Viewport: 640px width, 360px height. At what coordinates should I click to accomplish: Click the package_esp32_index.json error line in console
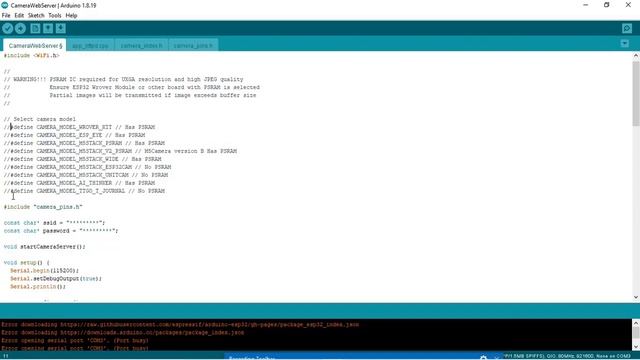pos(180,325)
